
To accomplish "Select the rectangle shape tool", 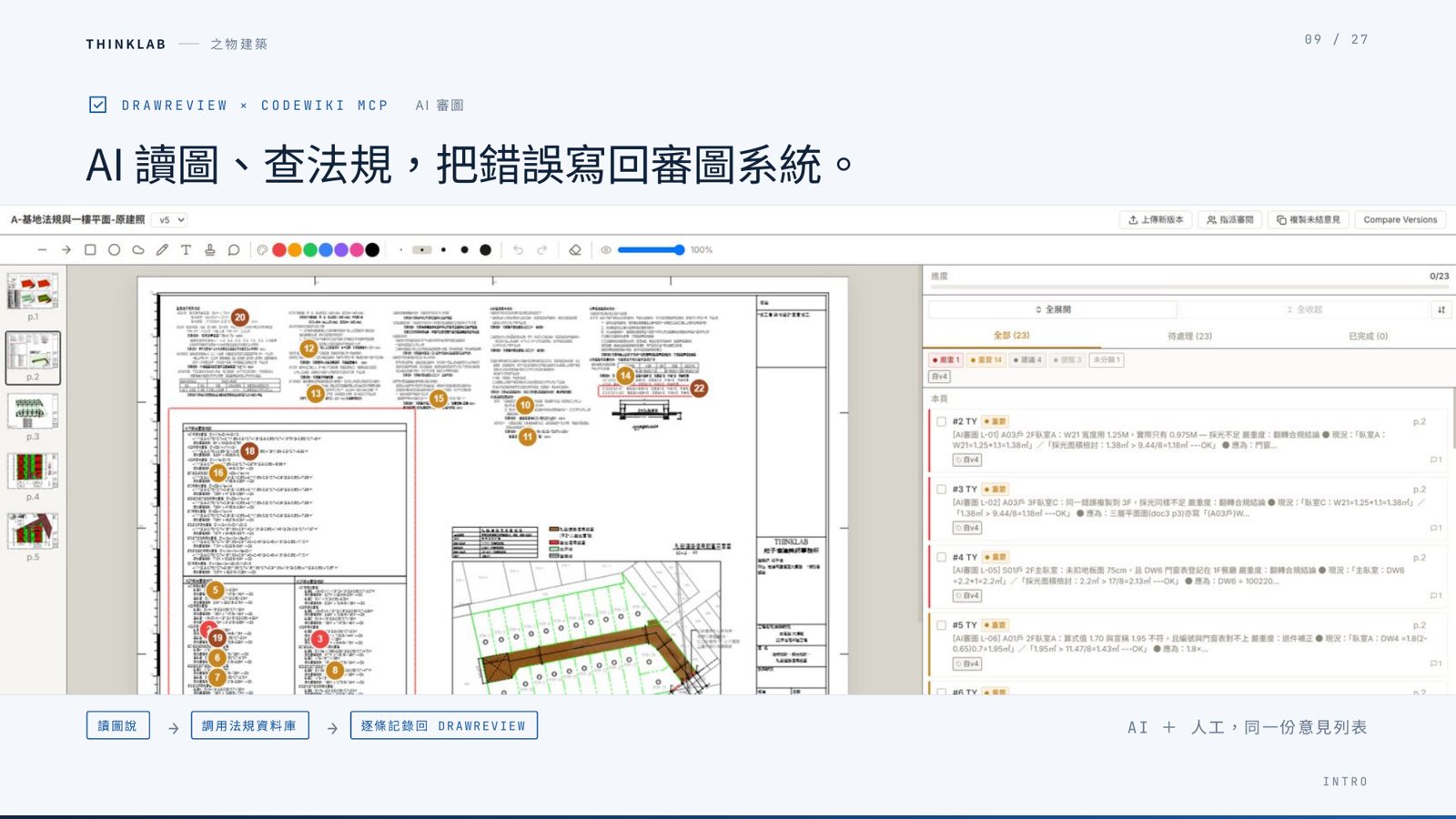I will coord(90,249).
